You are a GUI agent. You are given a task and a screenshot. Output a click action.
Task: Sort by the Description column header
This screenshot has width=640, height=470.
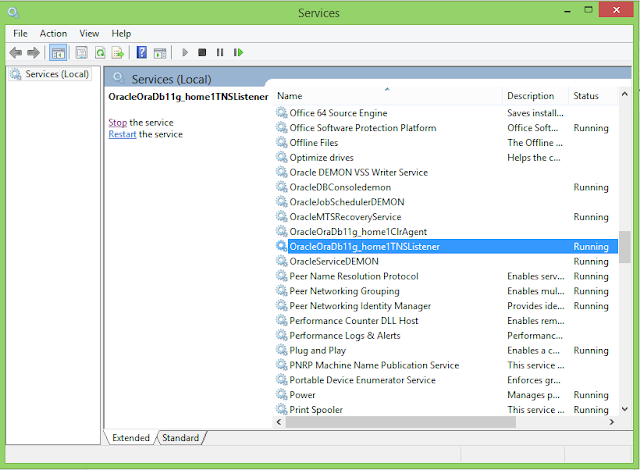[535, 96]
